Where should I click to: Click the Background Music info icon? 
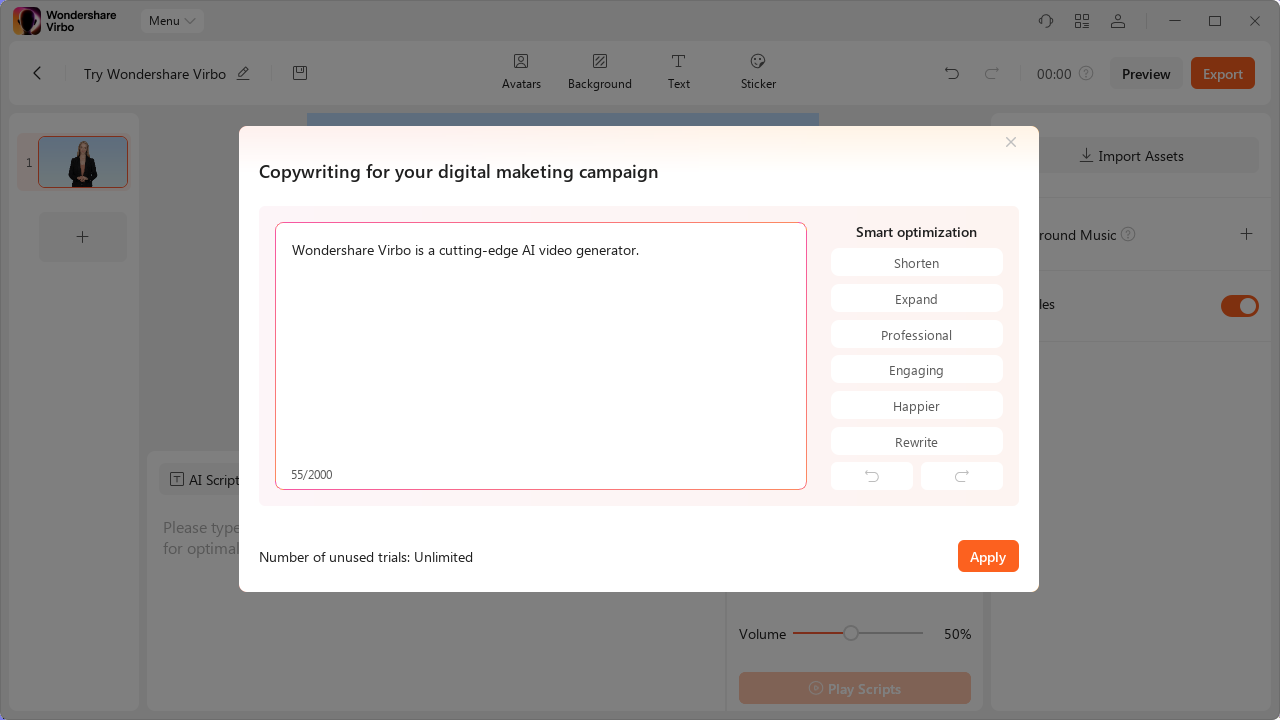pos(1128,234)
